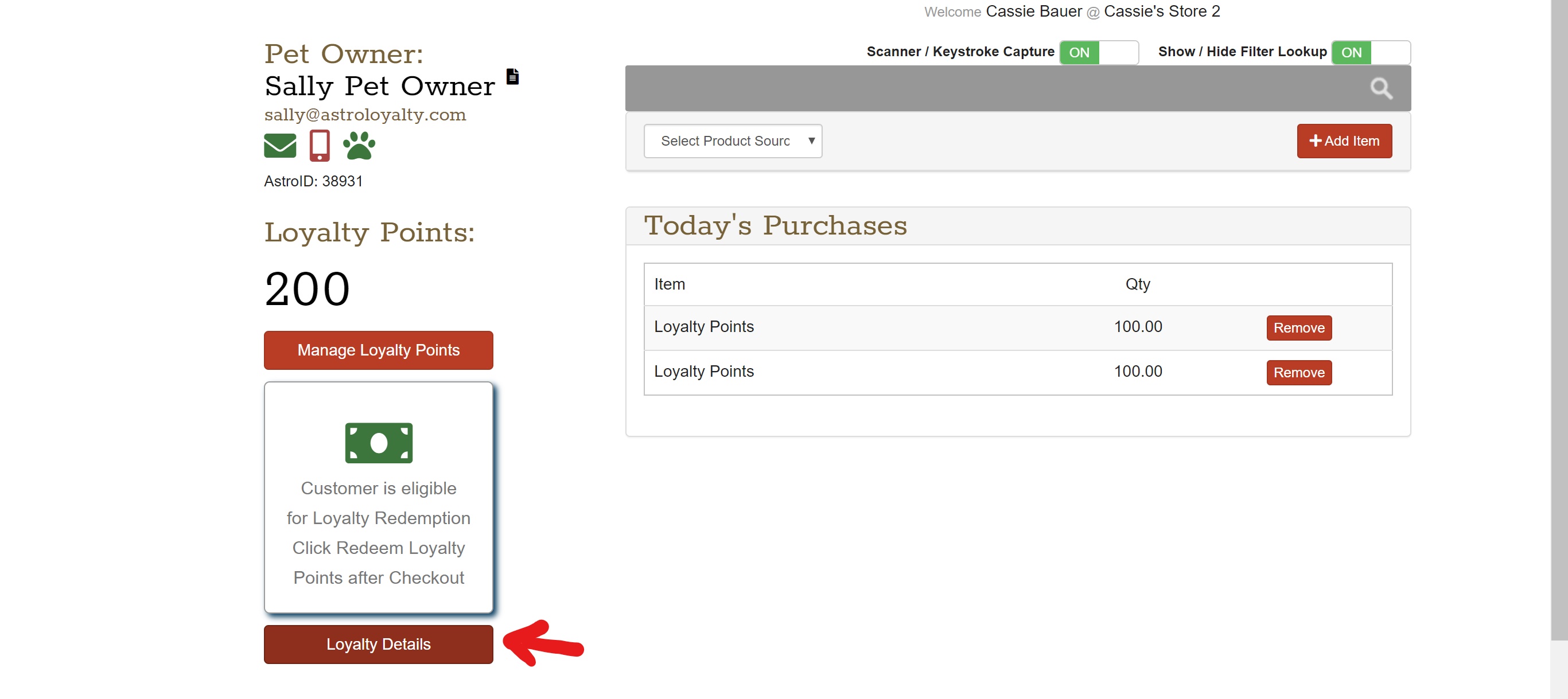Click the Product Source dropdown arrow
Screen dimensions: 1568x699
811,141
